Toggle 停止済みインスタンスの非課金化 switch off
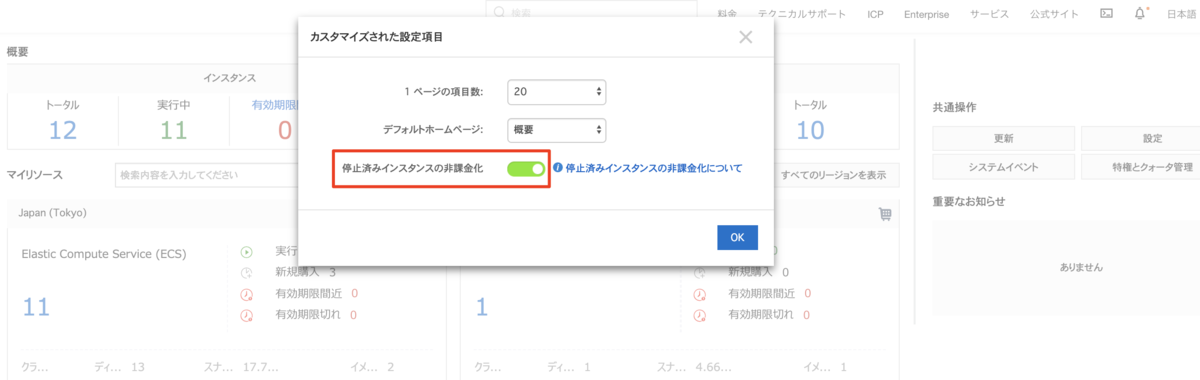Screen dimensions: 1200x380 point(526,169)
